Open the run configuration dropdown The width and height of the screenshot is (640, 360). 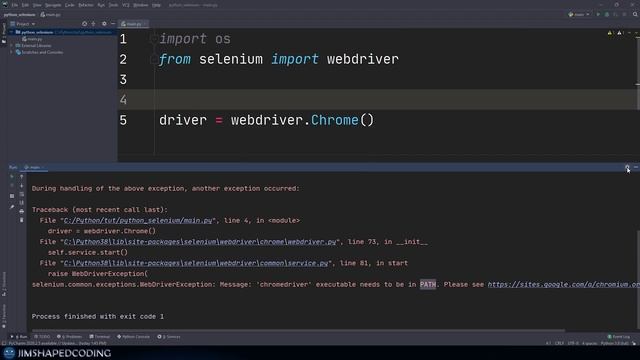pyautogui.click(x=579, y=14)
